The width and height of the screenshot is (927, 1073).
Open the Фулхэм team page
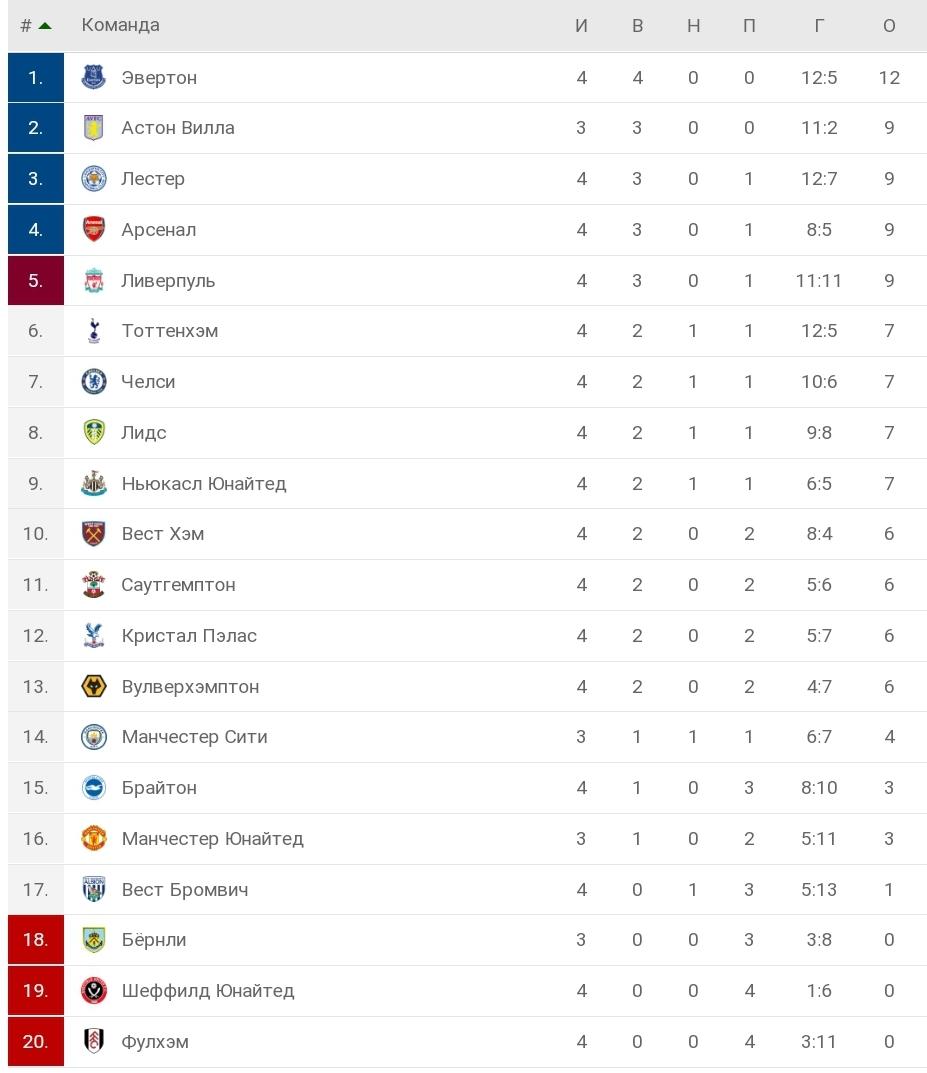[x=155, y=1041]
